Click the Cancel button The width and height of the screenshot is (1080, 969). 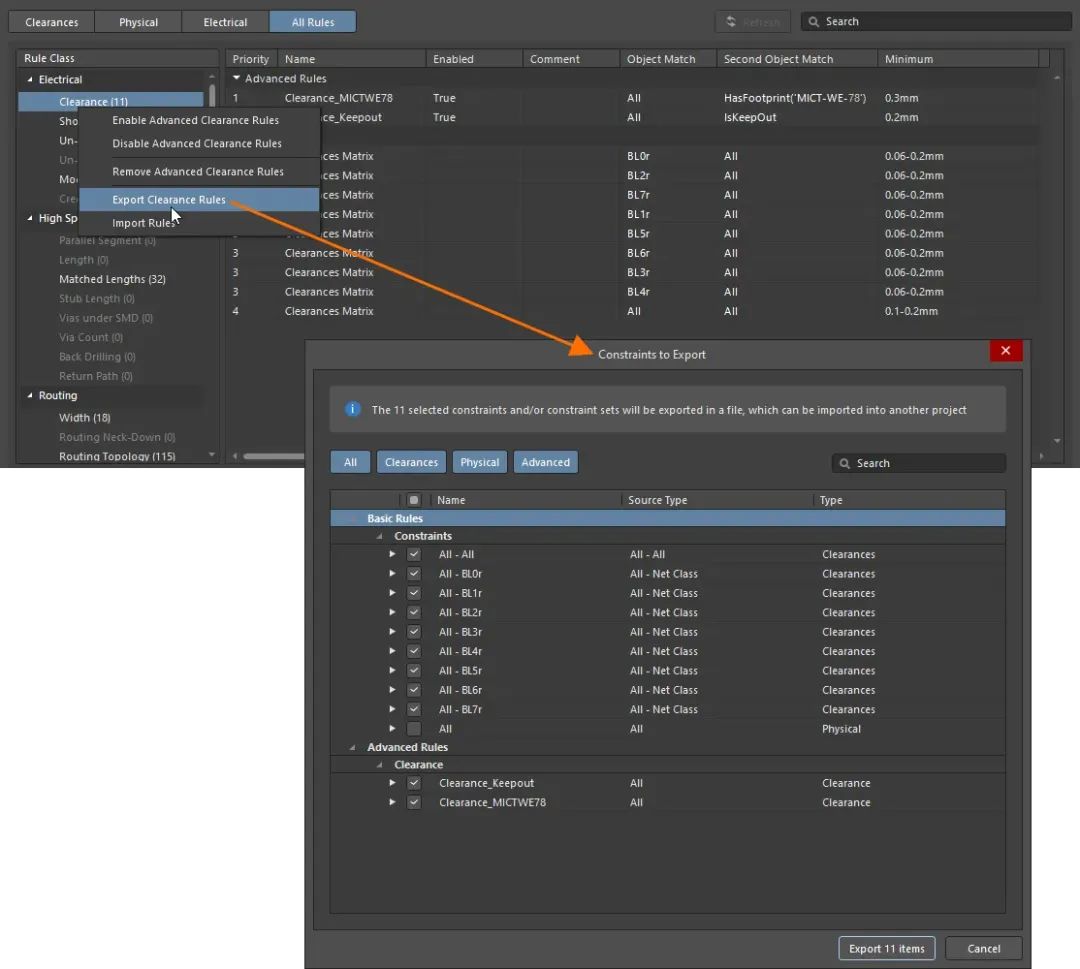click(x=984, y=948)
